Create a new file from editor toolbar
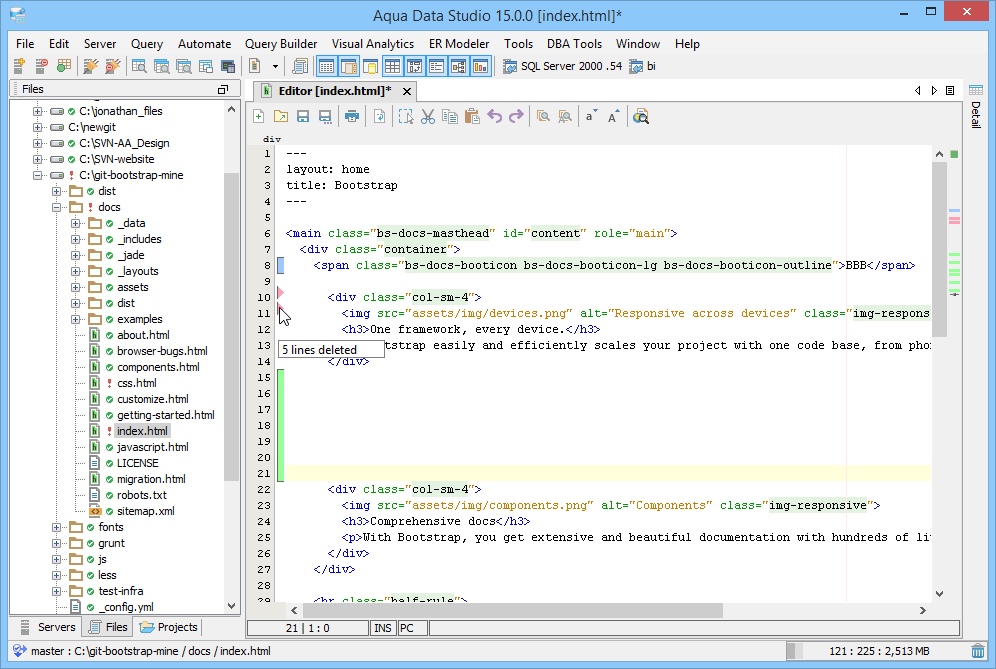Image resolution: width=996 pixels, height=669 pixels. coord(259,116)
